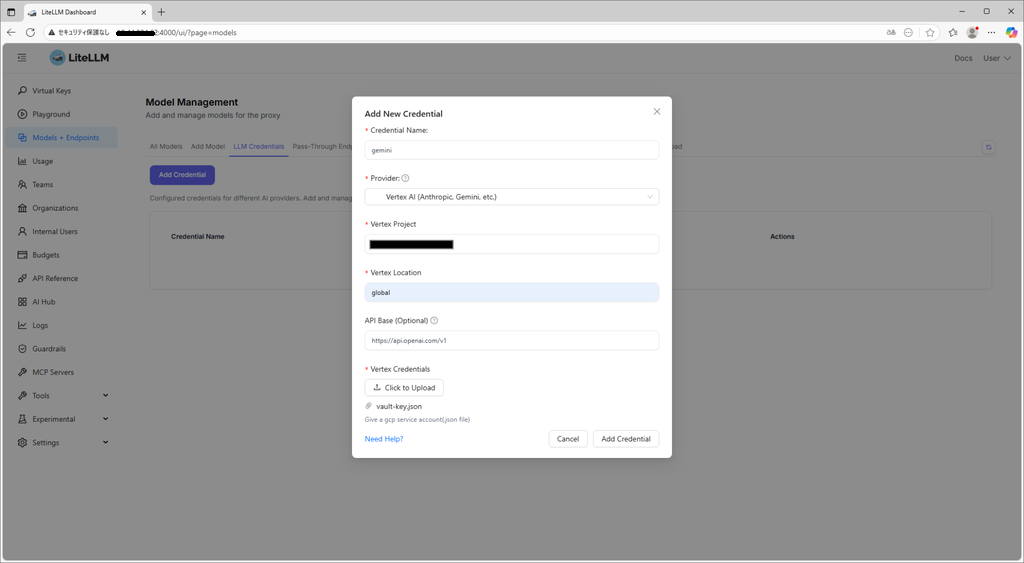Click the Cancel button in dialog
The image size is (1024, 563).
[568, 439]
